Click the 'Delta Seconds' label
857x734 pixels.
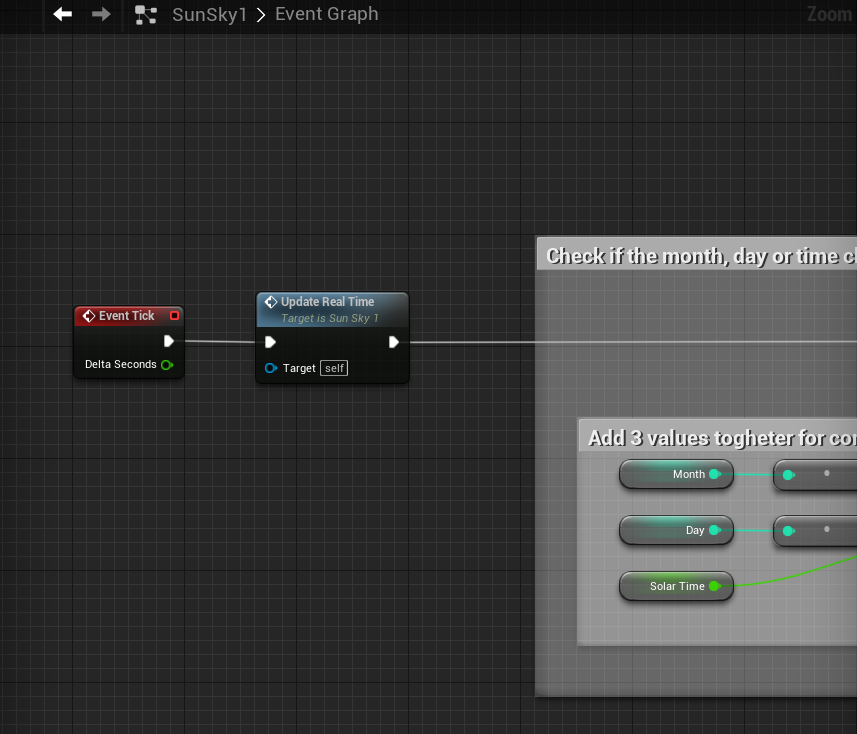(121, 365)
